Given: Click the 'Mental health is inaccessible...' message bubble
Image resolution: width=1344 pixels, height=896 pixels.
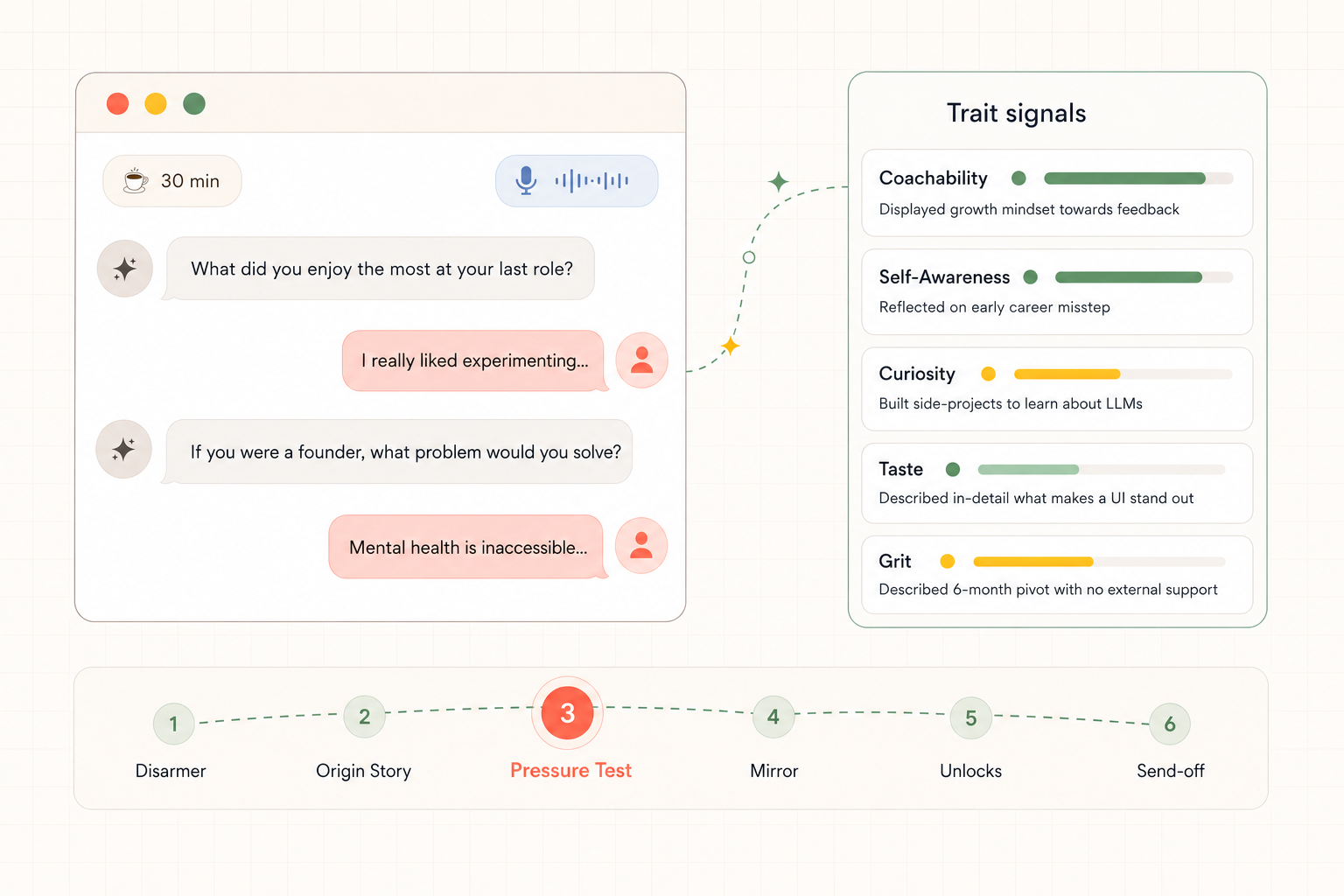Looking at the screenshot, I should (x=466, y=547).
